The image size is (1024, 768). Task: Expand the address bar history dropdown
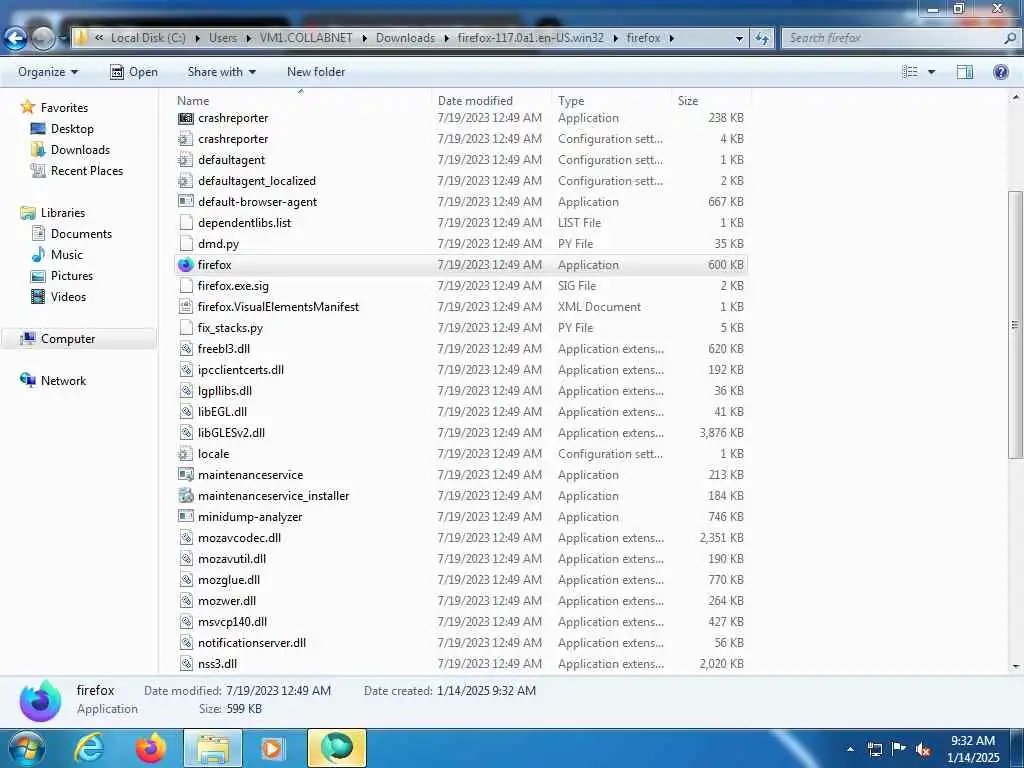click(739, 38)
